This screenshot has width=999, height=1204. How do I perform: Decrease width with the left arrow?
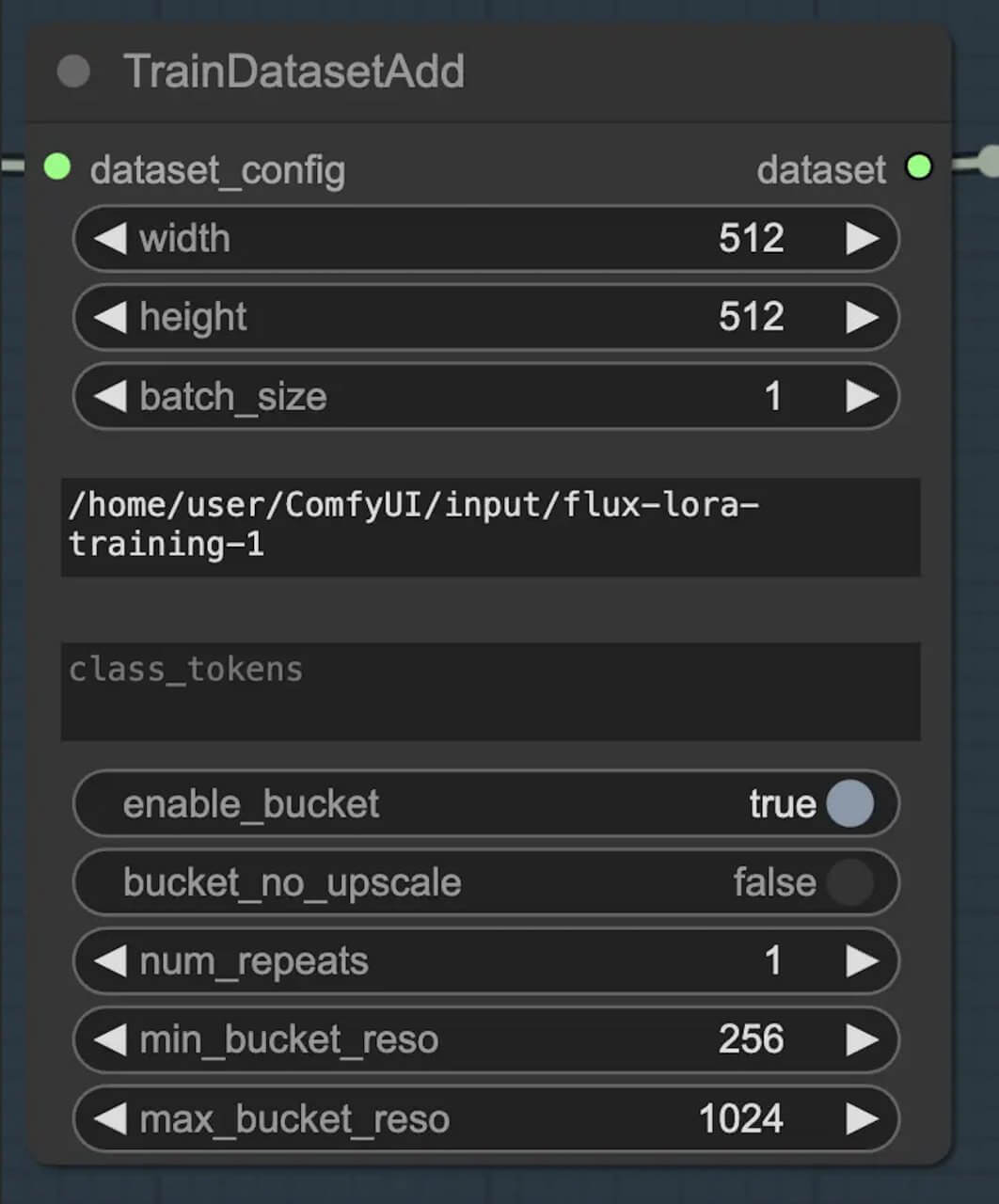110,239
